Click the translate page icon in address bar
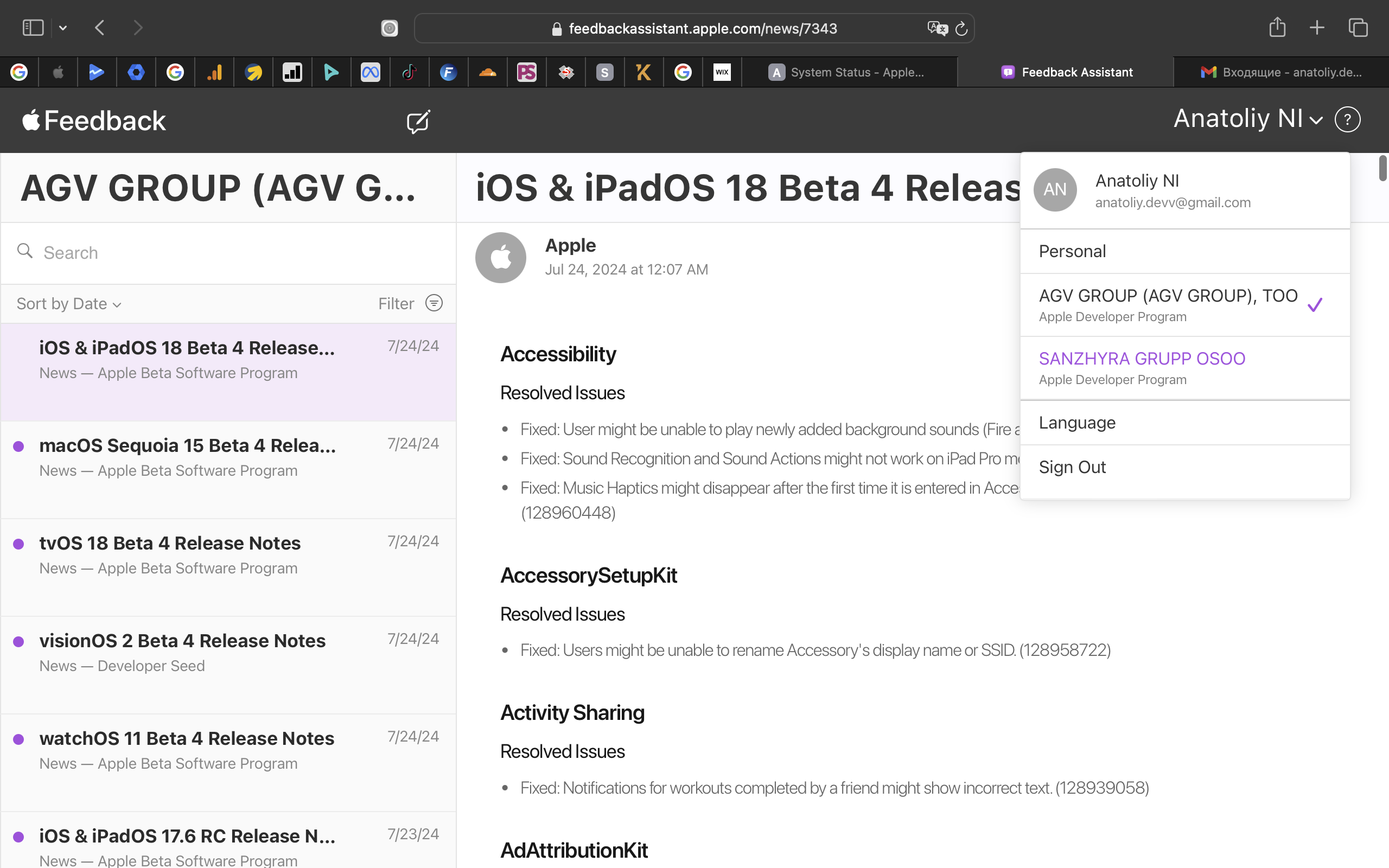This screenshot has width=1389, height=868. tap(937, 28)
